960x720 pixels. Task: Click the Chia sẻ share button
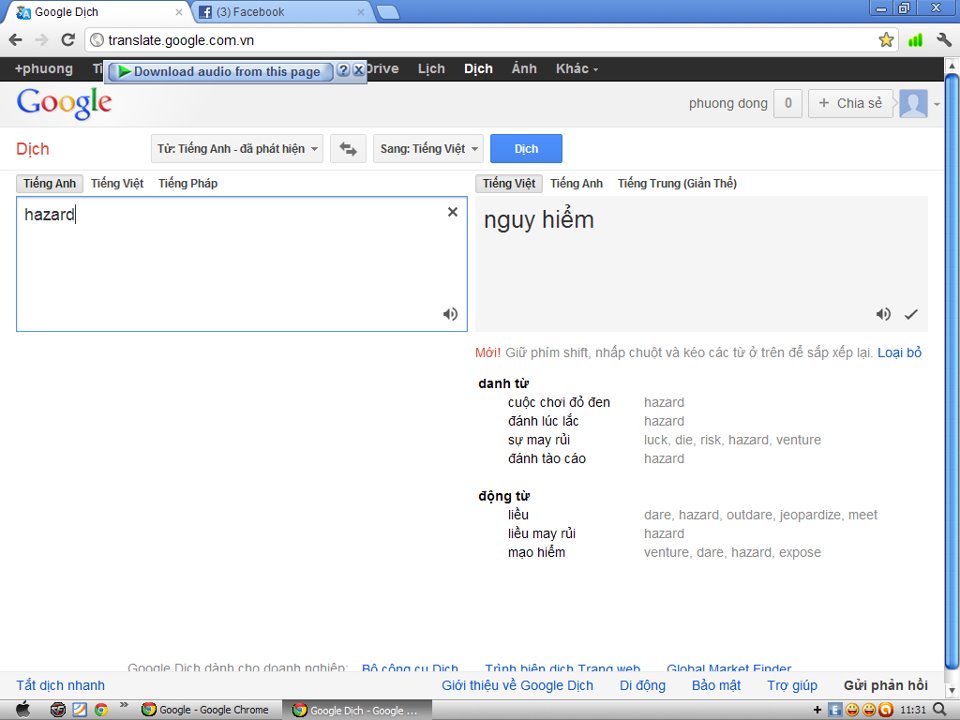(850, 103)
